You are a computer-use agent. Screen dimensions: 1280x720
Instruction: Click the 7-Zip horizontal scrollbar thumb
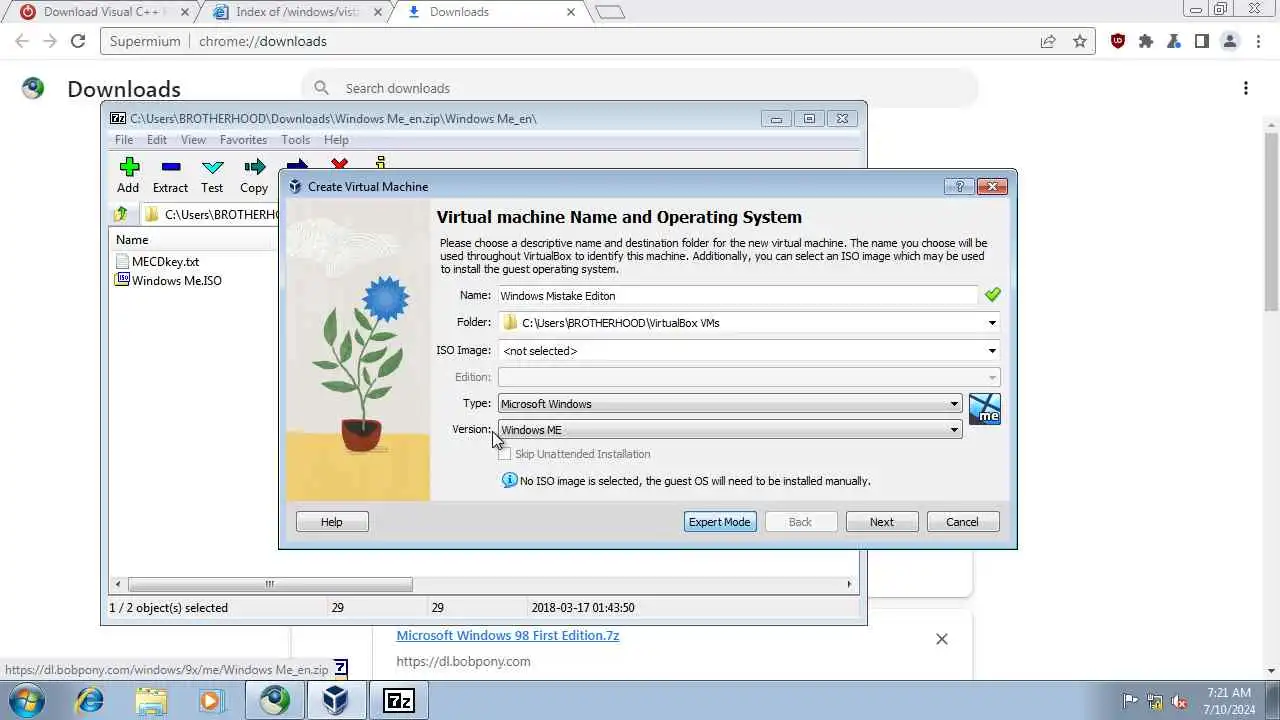pyautogui.click(x=270, y=584)
